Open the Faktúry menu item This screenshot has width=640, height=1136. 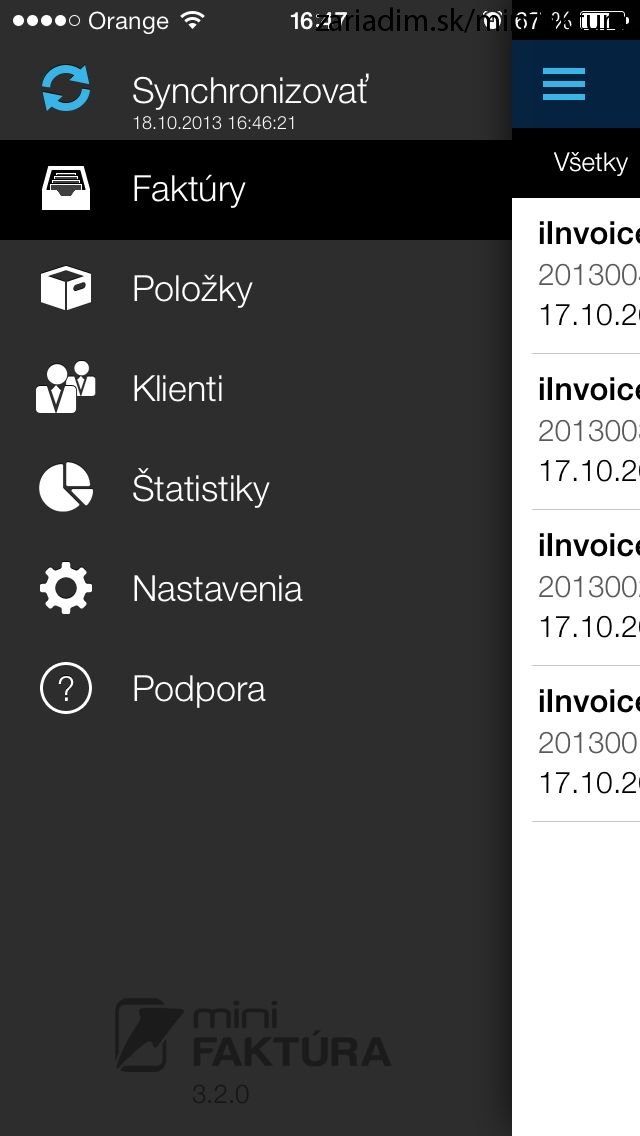[256, 190]
